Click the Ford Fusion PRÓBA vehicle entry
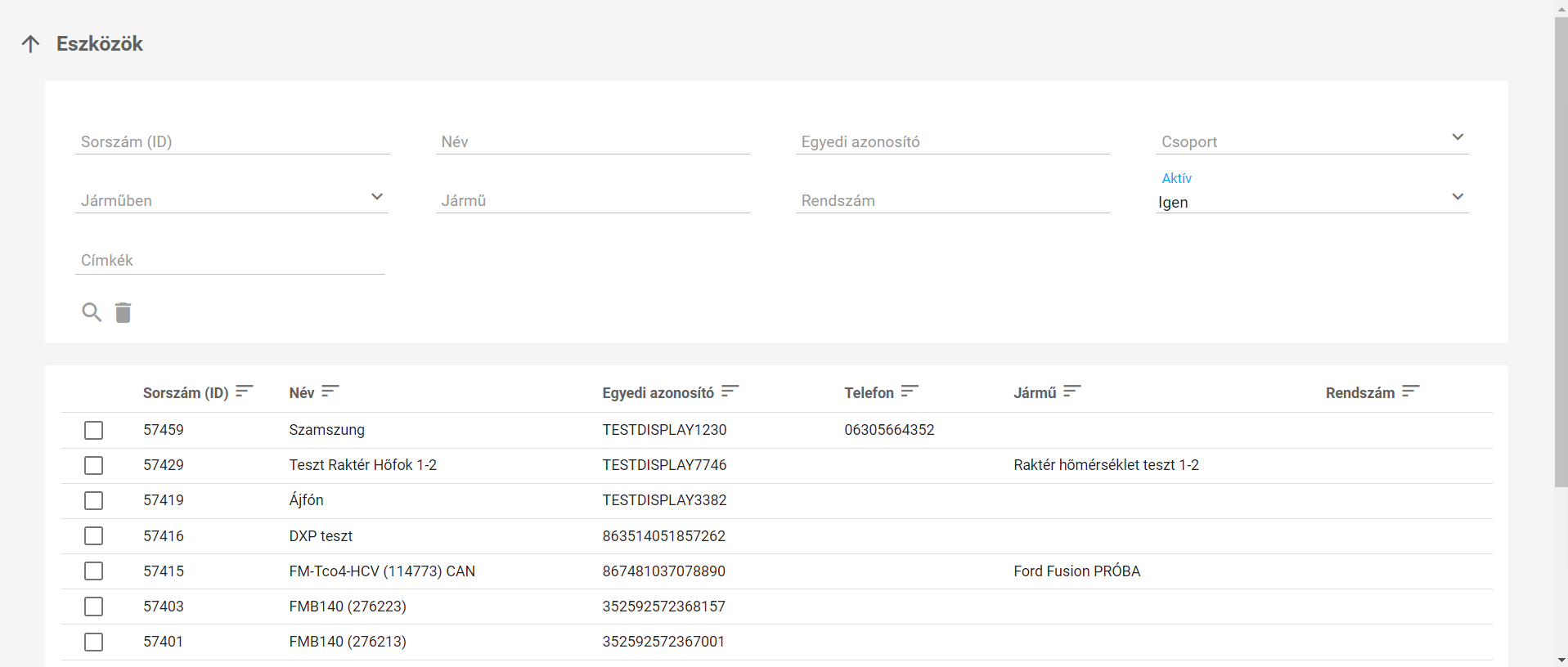The image size is (1568, 667). click(1076, 571)
